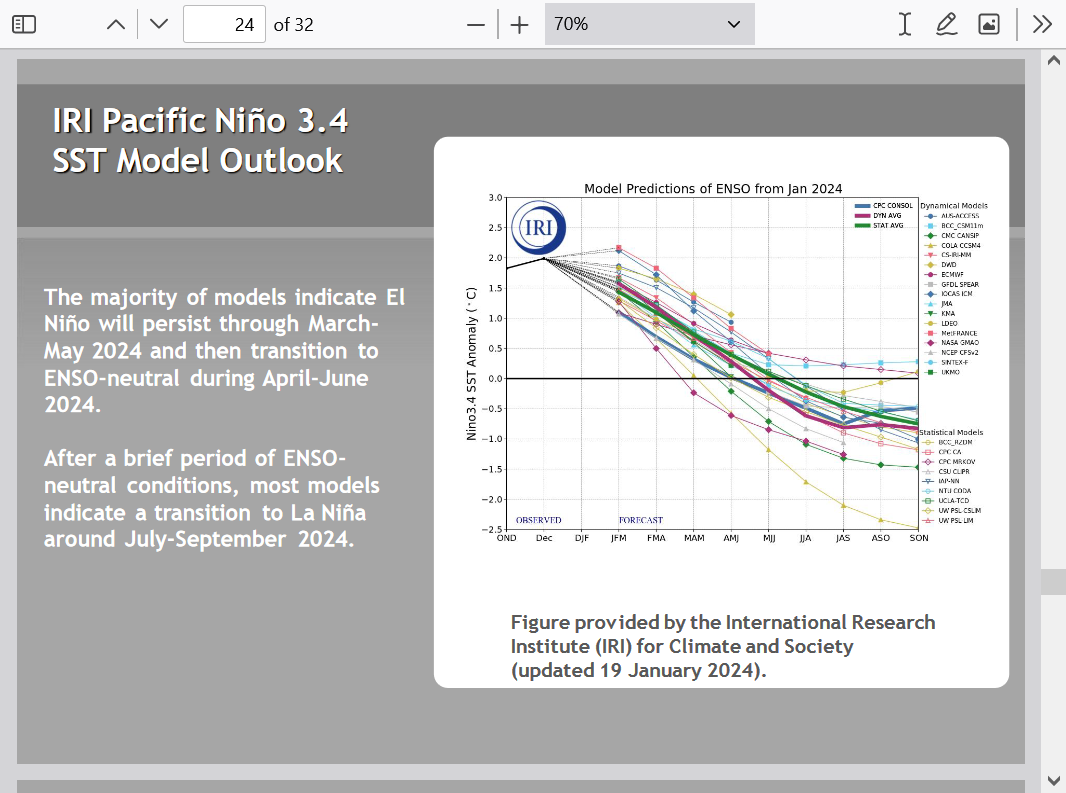This screenshot has height=793, width=1066.
Task: Open the 70% zoom level dropdown
Action: (x=649, y=24)
